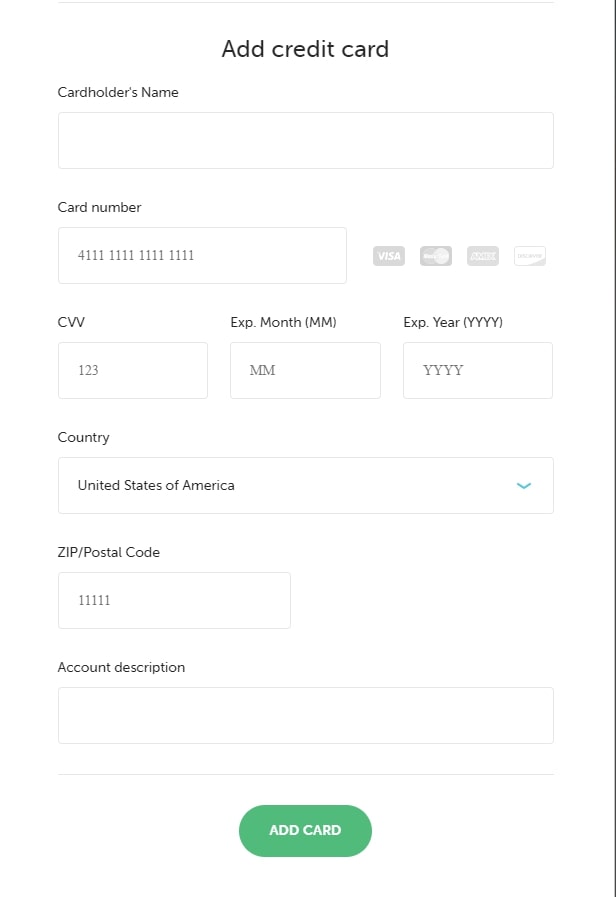The width and height of the screenshot is (616, 897).
Task: Click the Discover card logo icon
Action: click(x=530, y=256)
